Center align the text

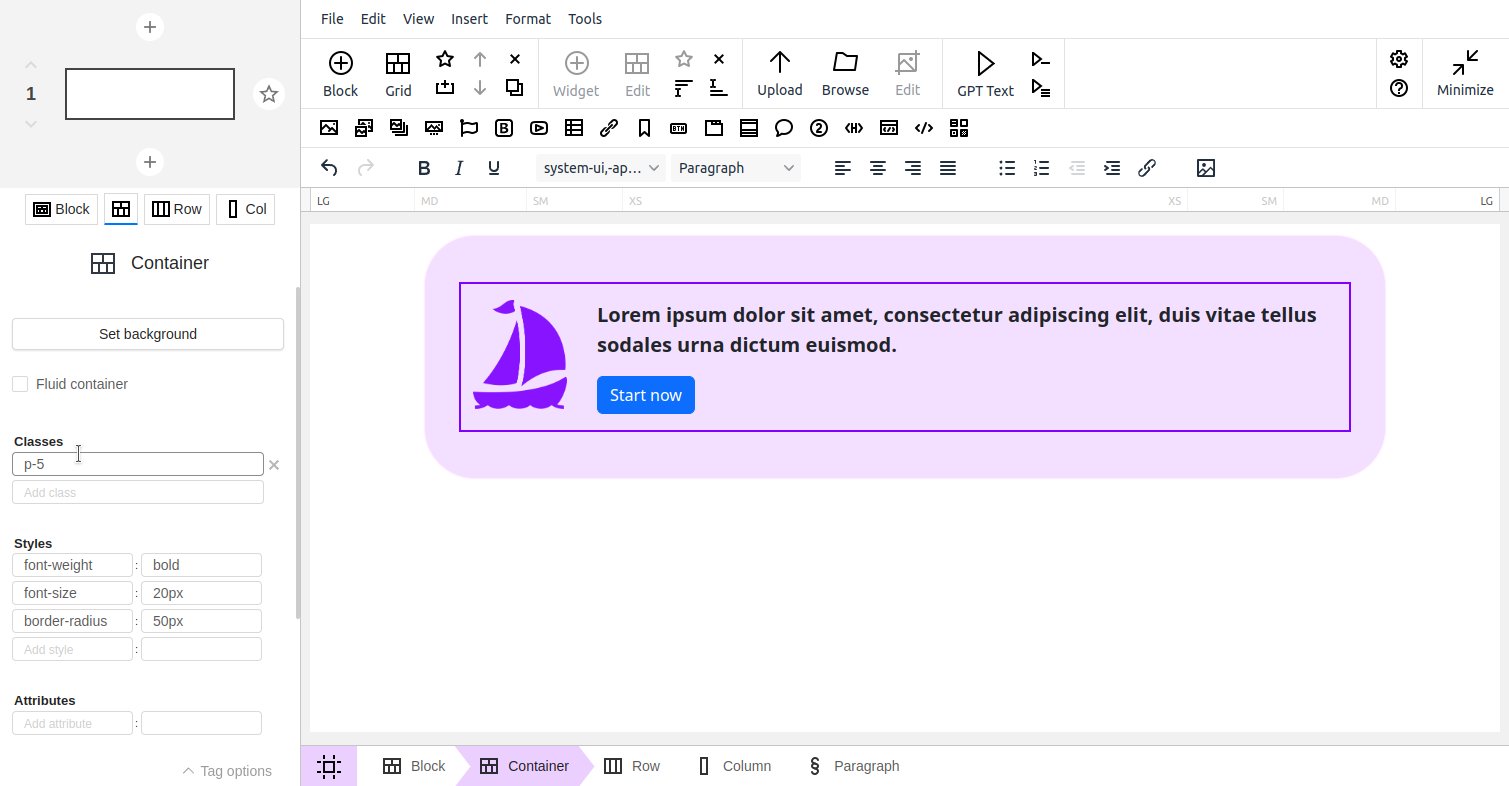pyautogui.click(x=877, y=168)
